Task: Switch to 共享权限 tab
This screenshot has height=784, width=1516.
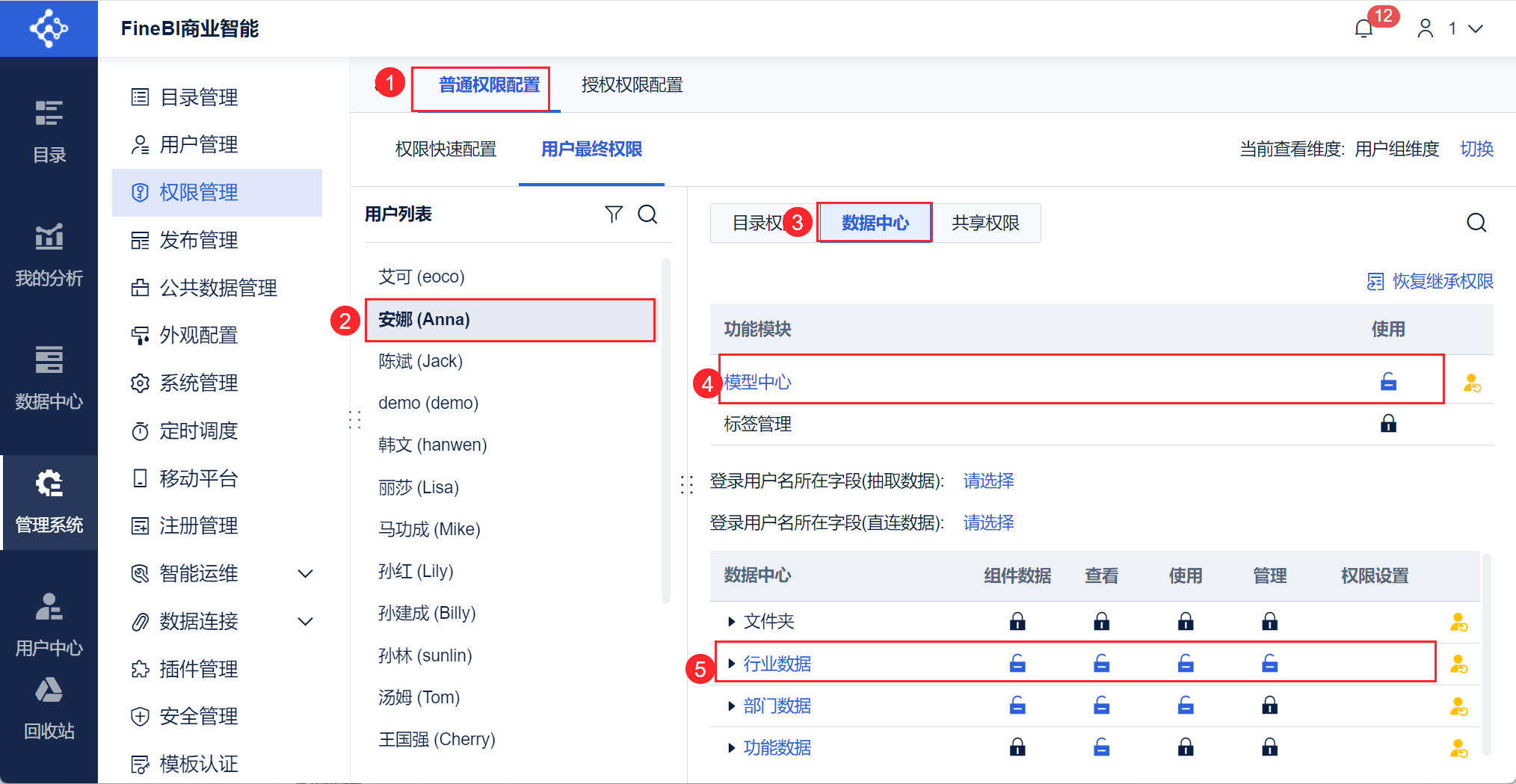Action: tap(986, 223)
